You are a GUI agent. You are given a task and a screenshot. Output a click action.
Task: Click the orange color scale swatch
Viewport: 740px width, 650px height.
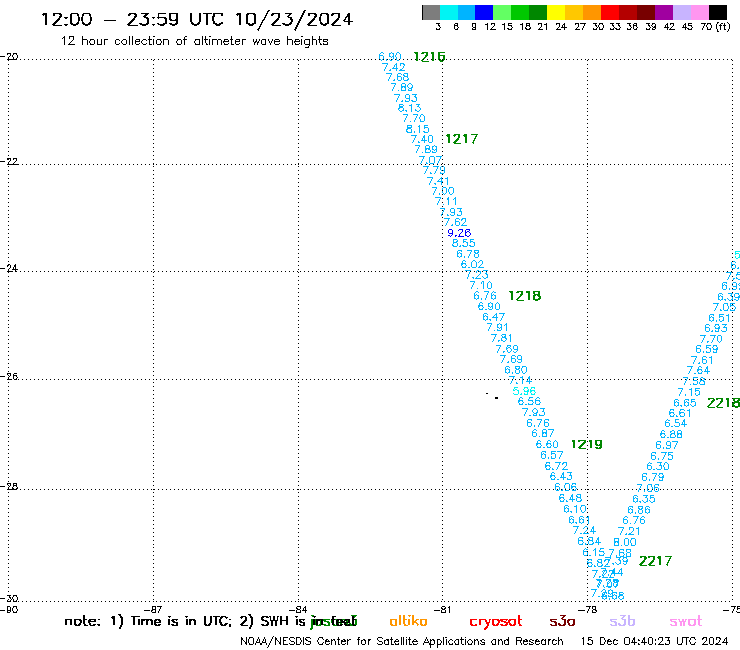pos(592,12)
